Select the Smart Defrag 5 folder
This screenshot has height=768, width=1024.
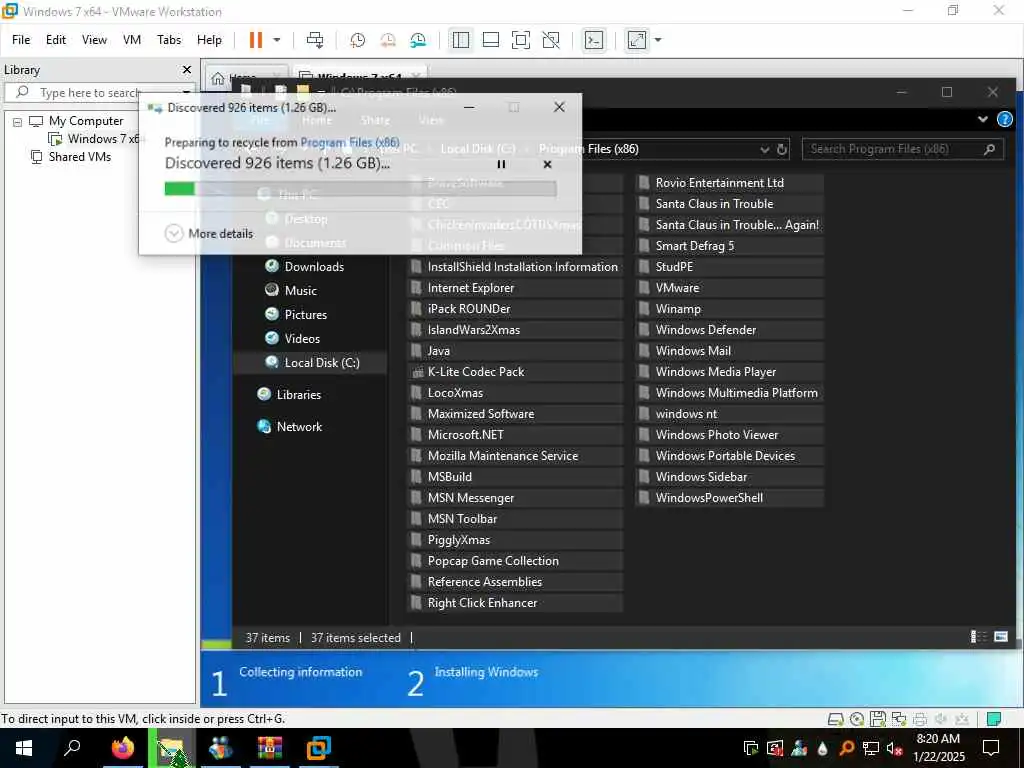click(x=729, y=246)
